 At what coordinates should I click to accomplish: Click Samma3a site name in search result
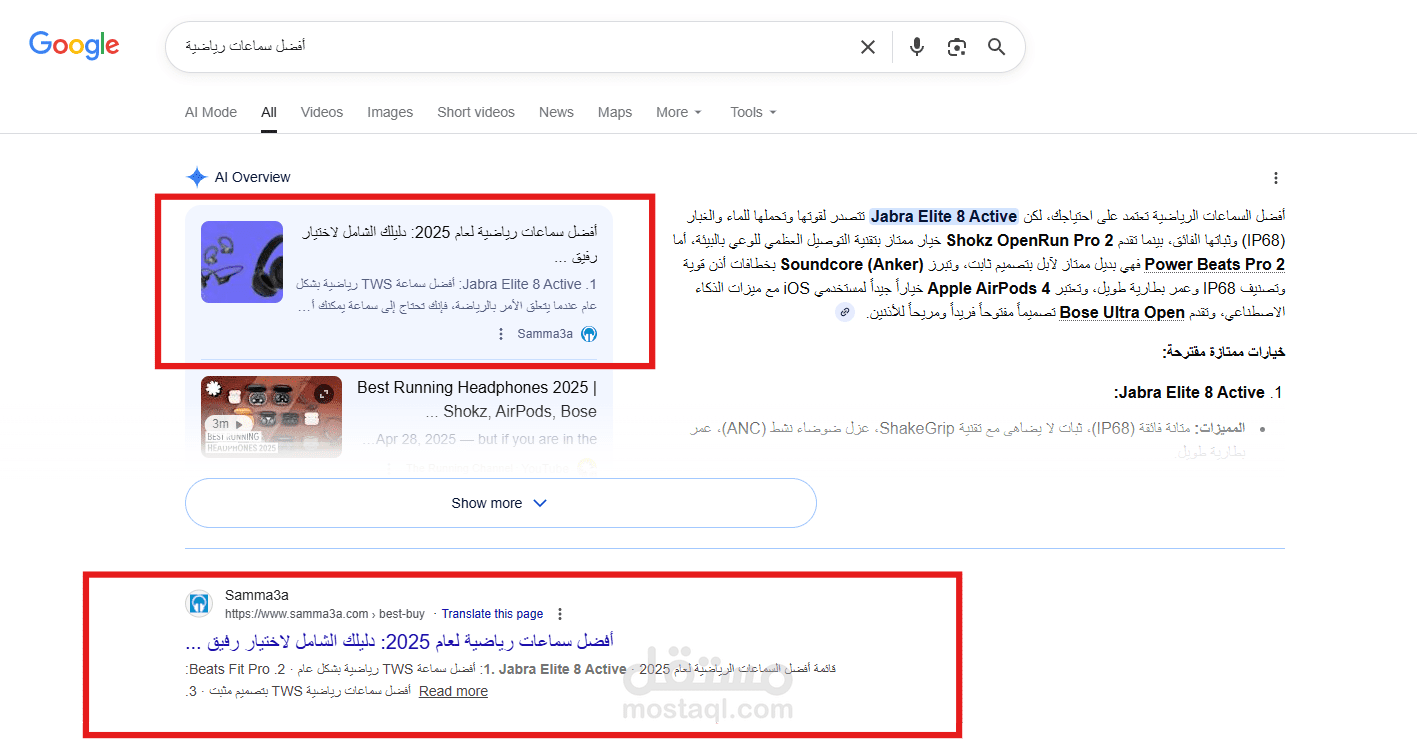[257, 595]
